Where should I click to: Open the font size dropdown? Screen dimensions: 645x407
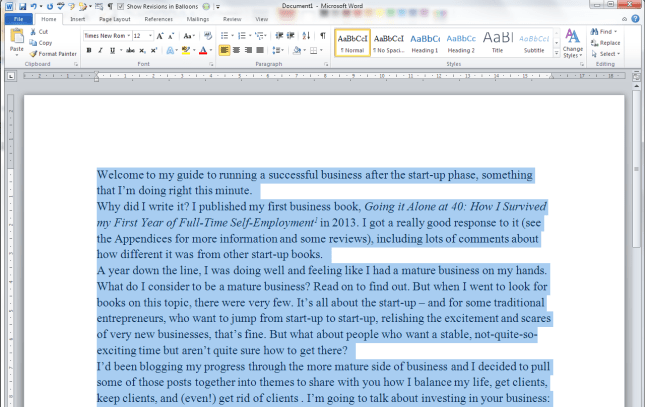coord(150,36)
